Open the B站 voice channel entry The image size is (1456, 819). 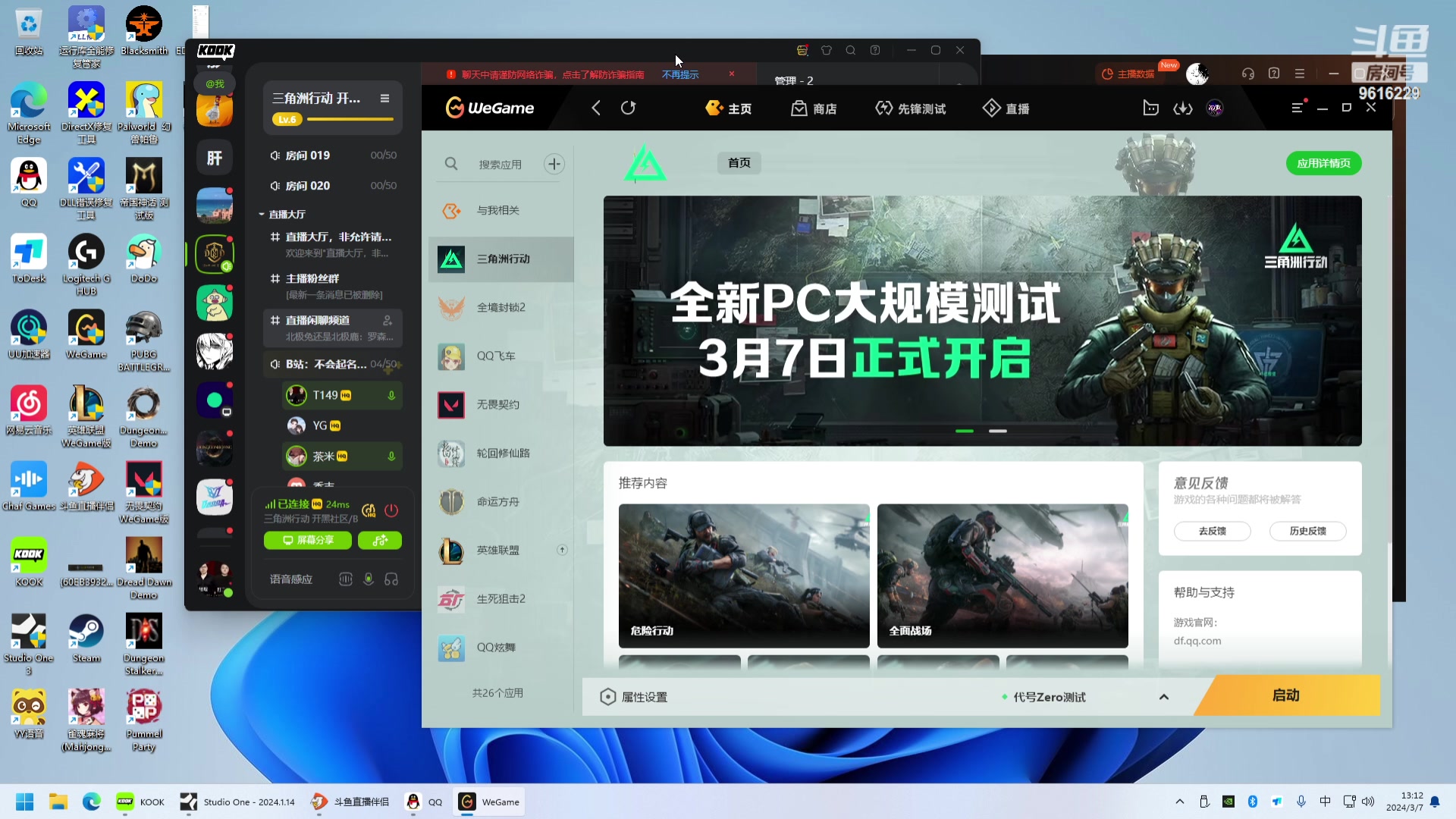coord(334,365)
